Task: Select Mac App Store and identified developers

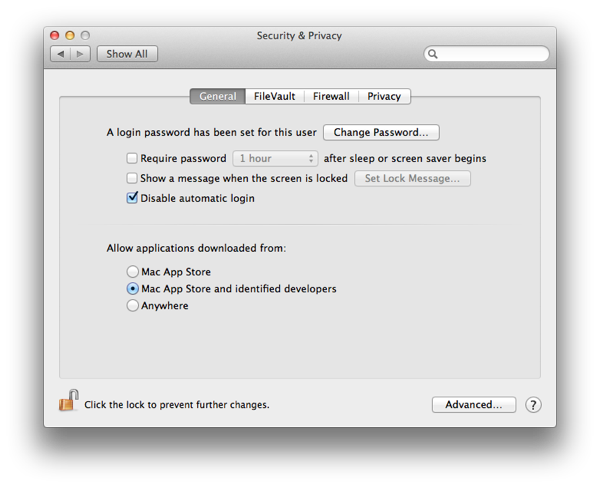Action: pos(133,289)
